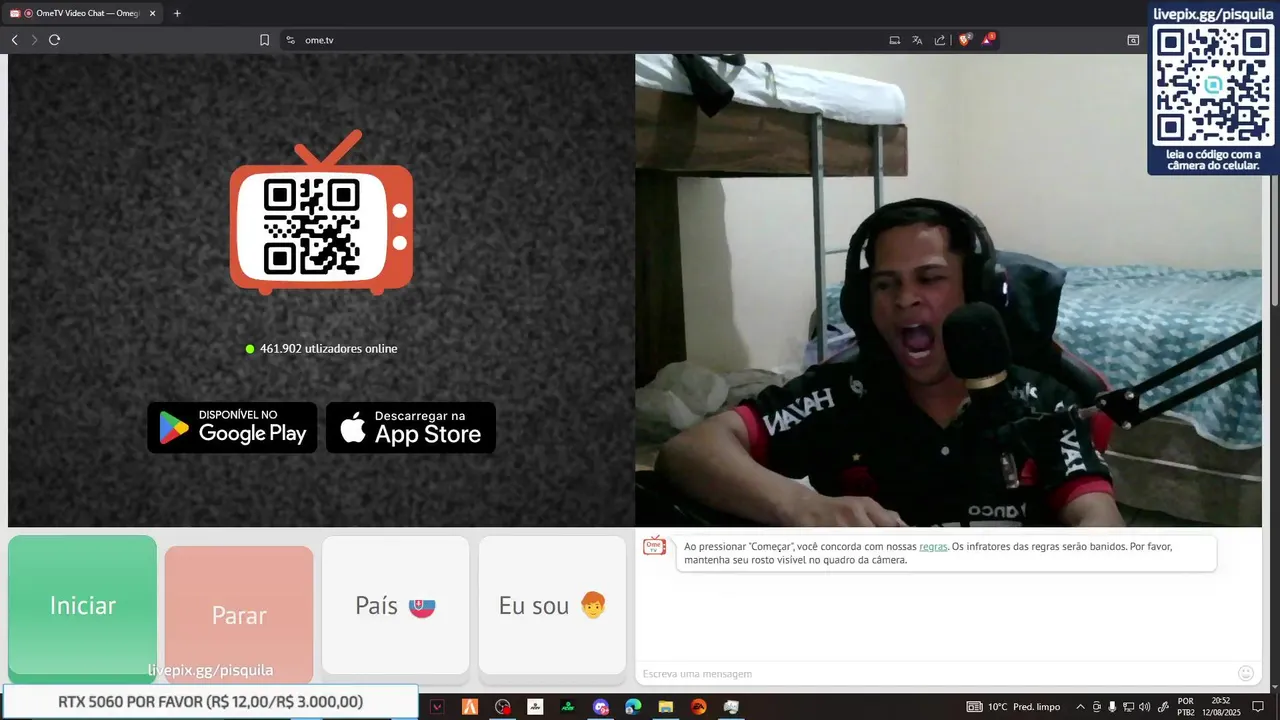This screenshot has height=720, width=1280.
Task: Go forward in browser history
Action: click(x=34, y=40)
